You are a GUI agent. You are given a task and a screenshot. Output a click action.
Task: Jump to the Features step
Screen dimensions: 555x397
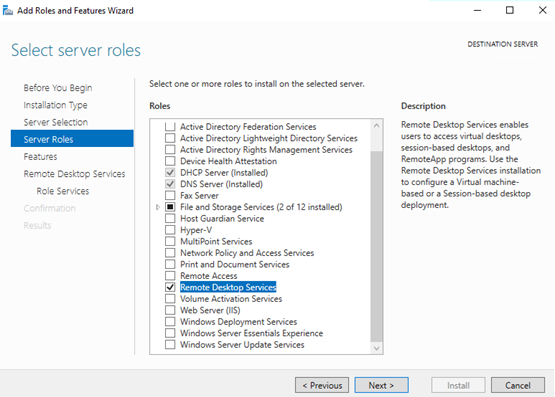[40, 156]
